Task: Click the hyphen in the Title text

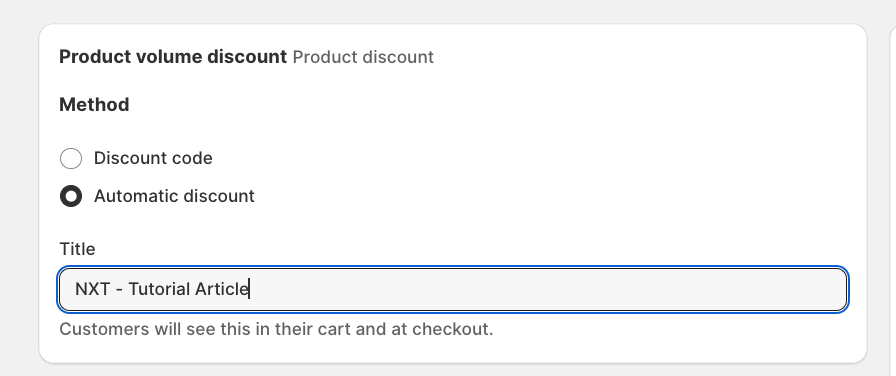Action: [119, 290]
